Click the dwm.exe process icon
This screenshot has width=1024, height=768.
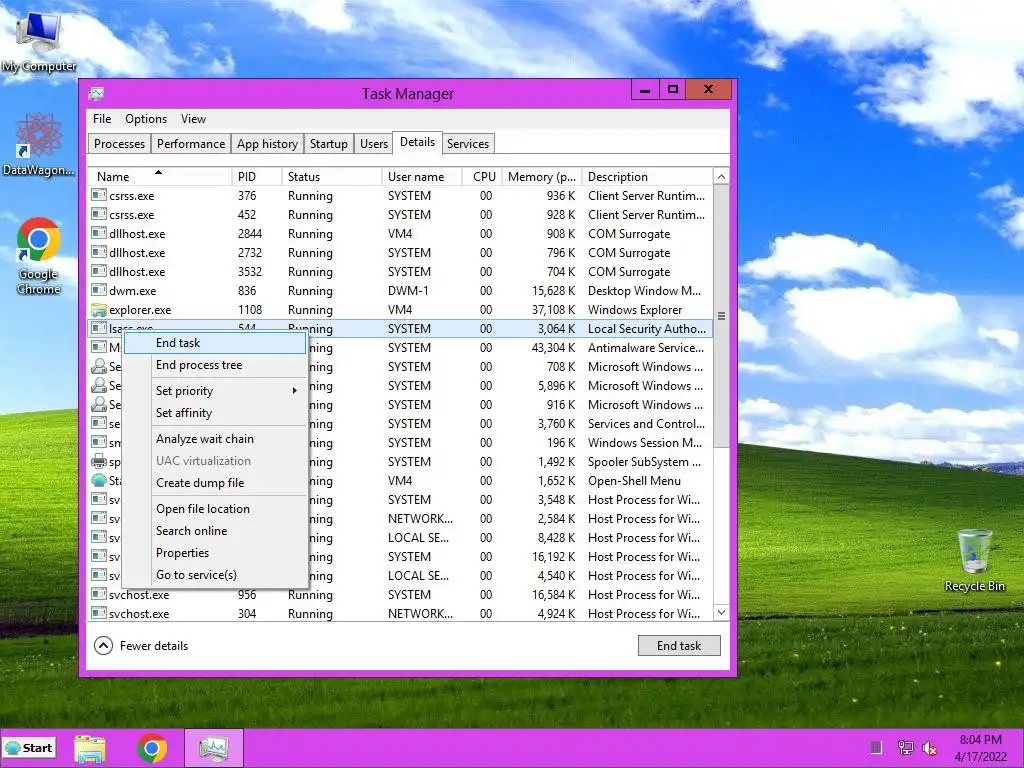[x=99, y=289]
